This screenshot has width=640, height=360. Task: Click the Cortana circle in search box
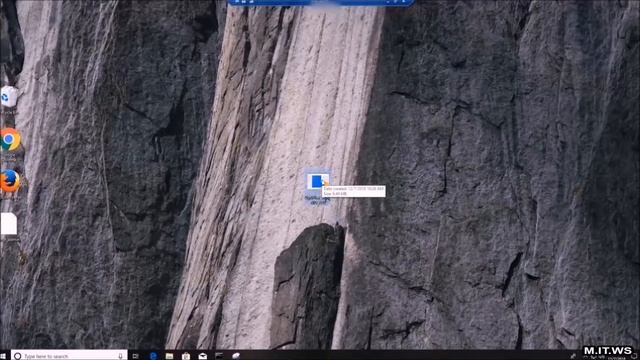[18, 356]
